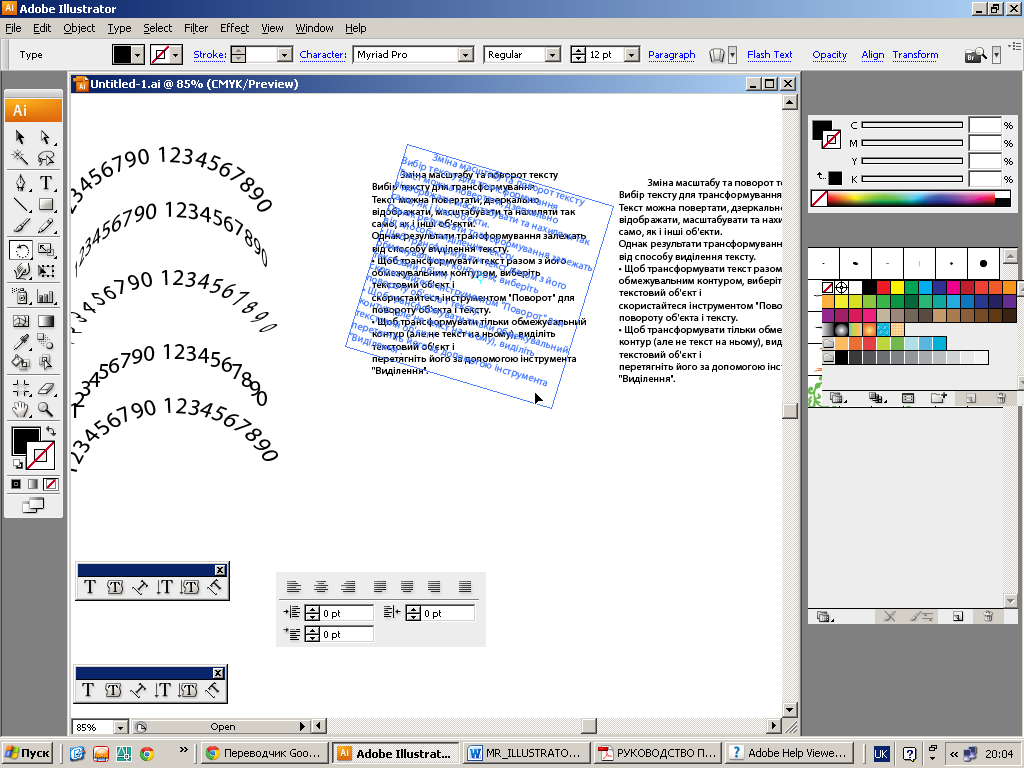The image size is (1024, 768).
Task: Click the Crop Area tool
Action: pyautogui.click(x=20, y=388)
